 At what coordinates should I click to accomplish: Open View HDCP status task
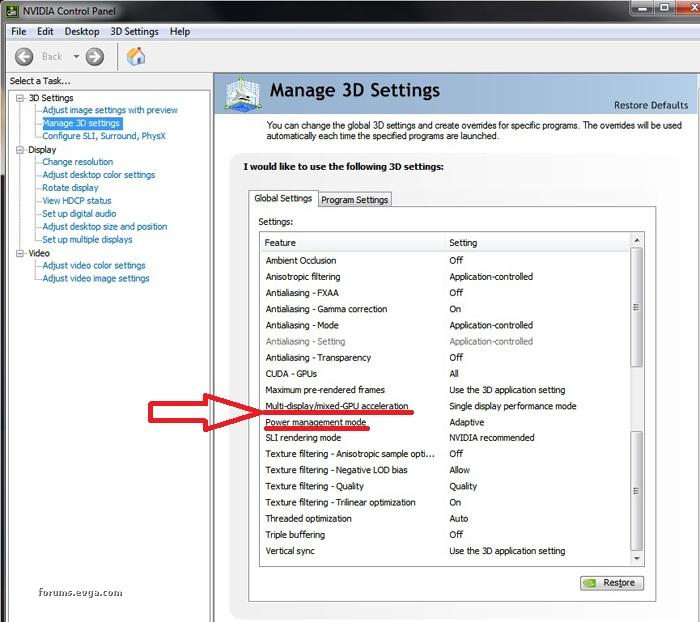[x=77, y=201]
